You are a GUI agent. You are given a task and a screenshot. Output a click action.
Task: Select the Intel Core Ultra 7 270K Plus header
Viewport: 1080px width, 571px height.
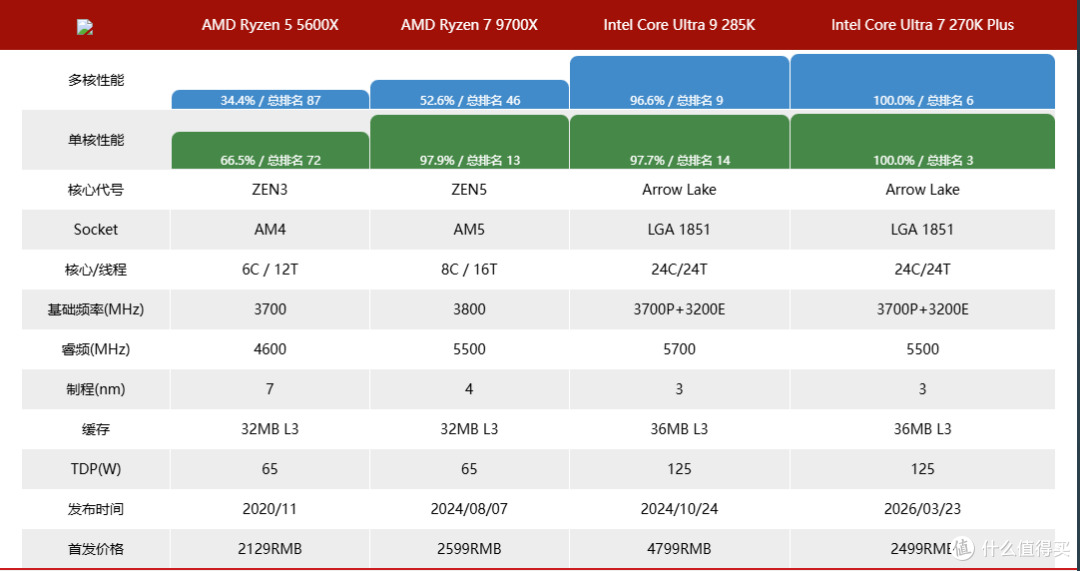point(922,25)
